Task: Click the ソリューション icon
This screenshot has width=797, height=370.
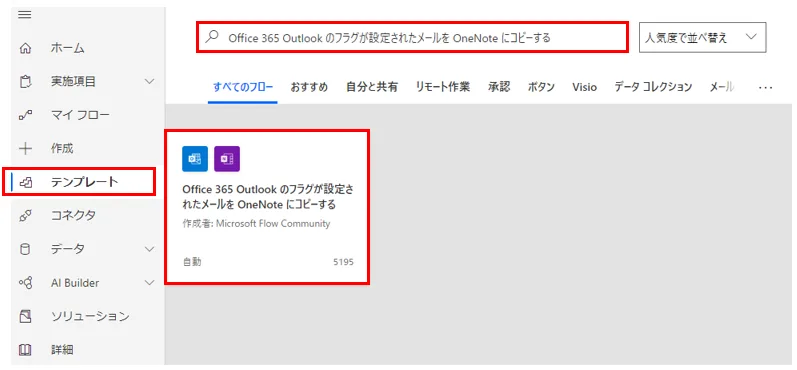Action: tap(25, 316)
